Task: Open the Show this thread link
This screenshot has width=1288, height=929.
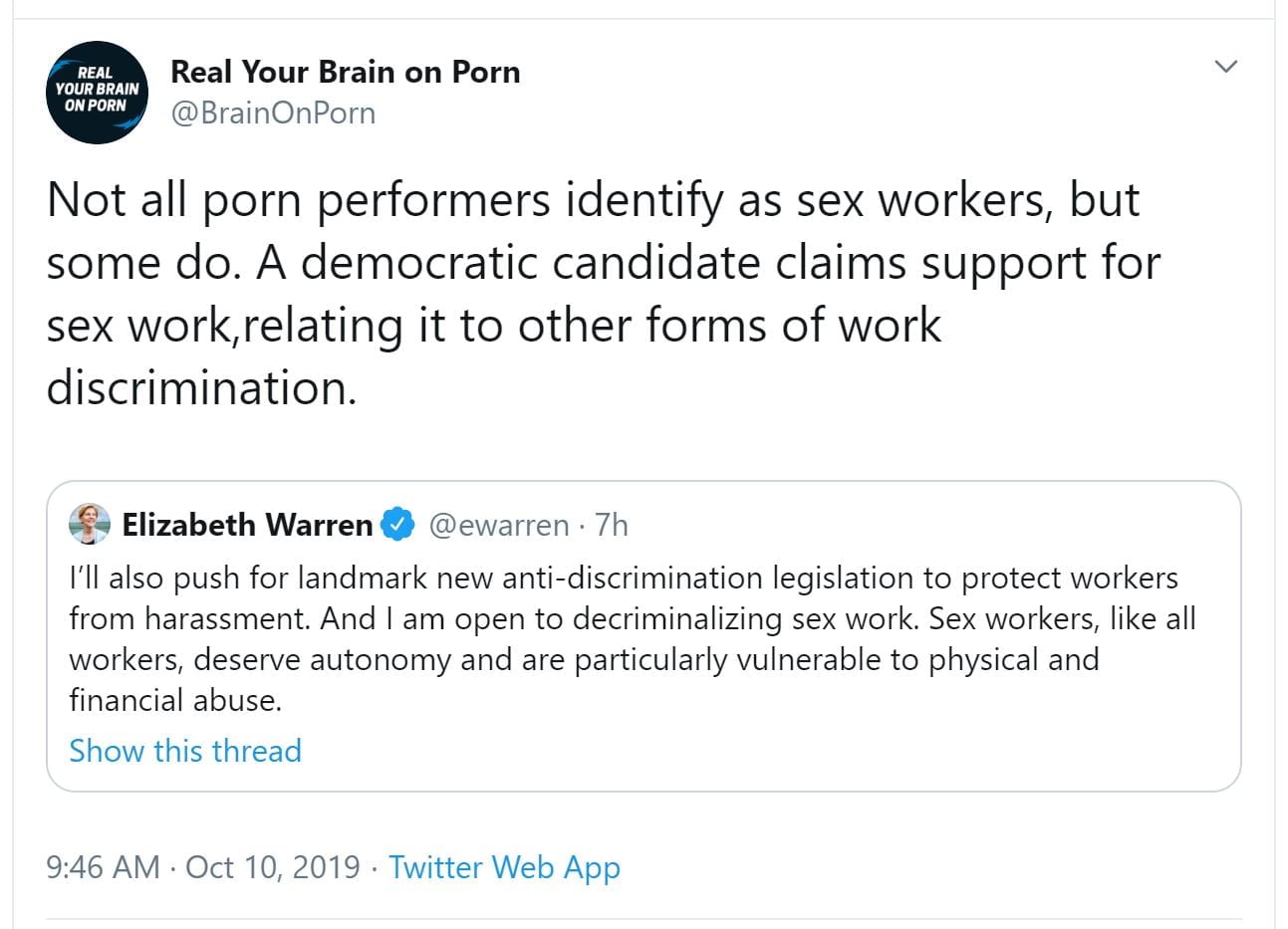Action: click(x=185, y=750)
